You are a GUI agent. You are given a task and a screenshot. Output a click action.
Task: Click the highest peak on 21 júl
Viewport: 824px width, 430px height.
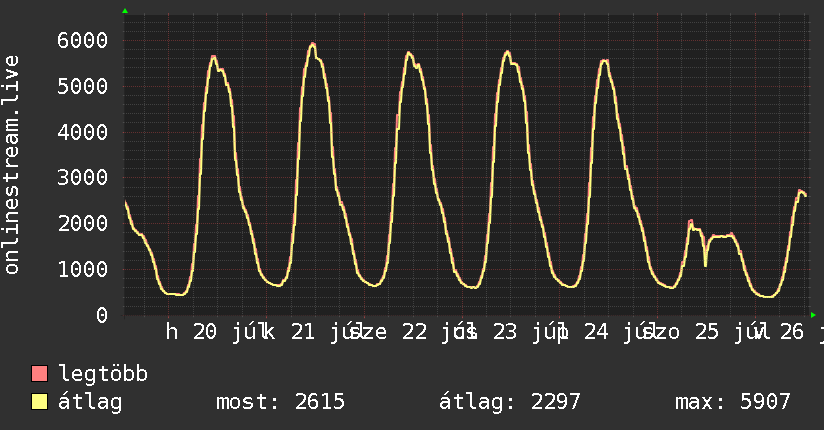313,44
